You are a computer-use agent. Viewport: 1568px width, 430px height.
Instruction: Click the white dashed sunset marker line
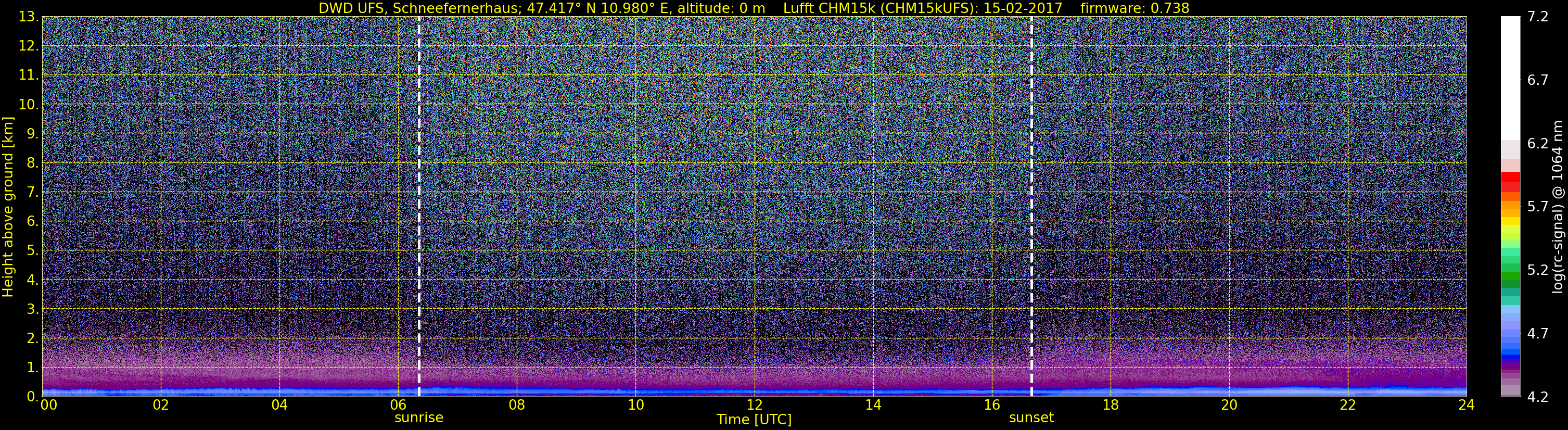click(x=1032, y=207)
